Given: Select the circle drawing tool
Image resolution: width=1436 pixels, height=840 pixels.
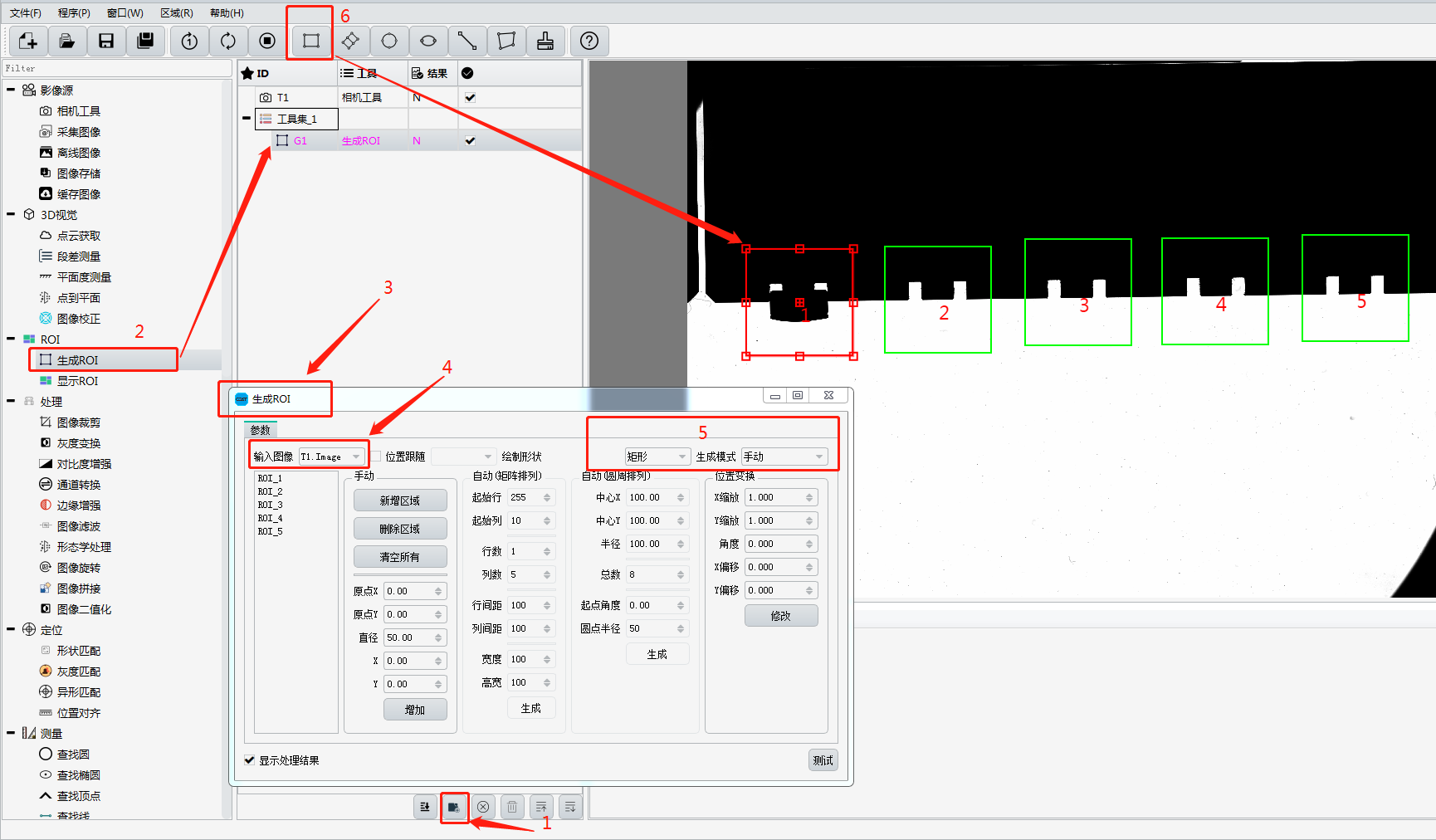Looking at the screenshot, I should [389, 41].
